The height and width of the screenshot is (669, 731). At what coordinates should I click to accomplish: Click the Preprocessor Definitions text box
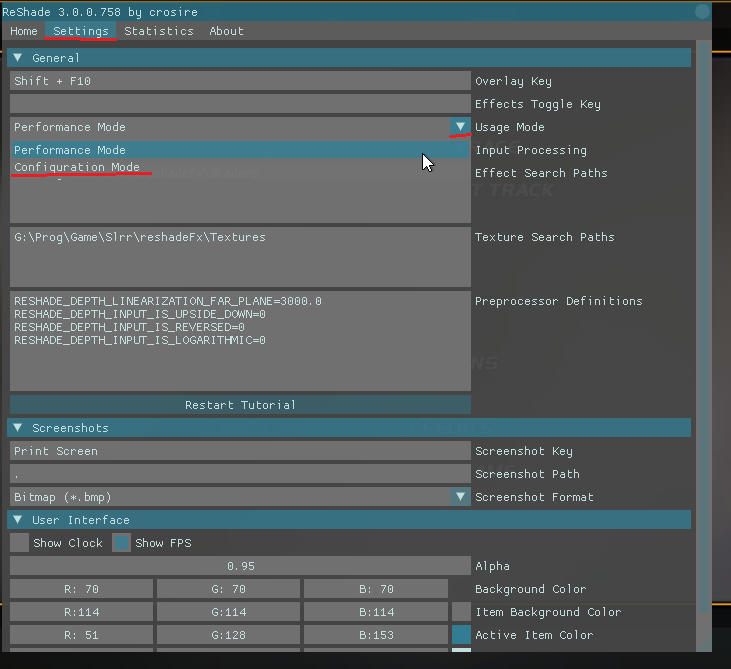(240, 341)
